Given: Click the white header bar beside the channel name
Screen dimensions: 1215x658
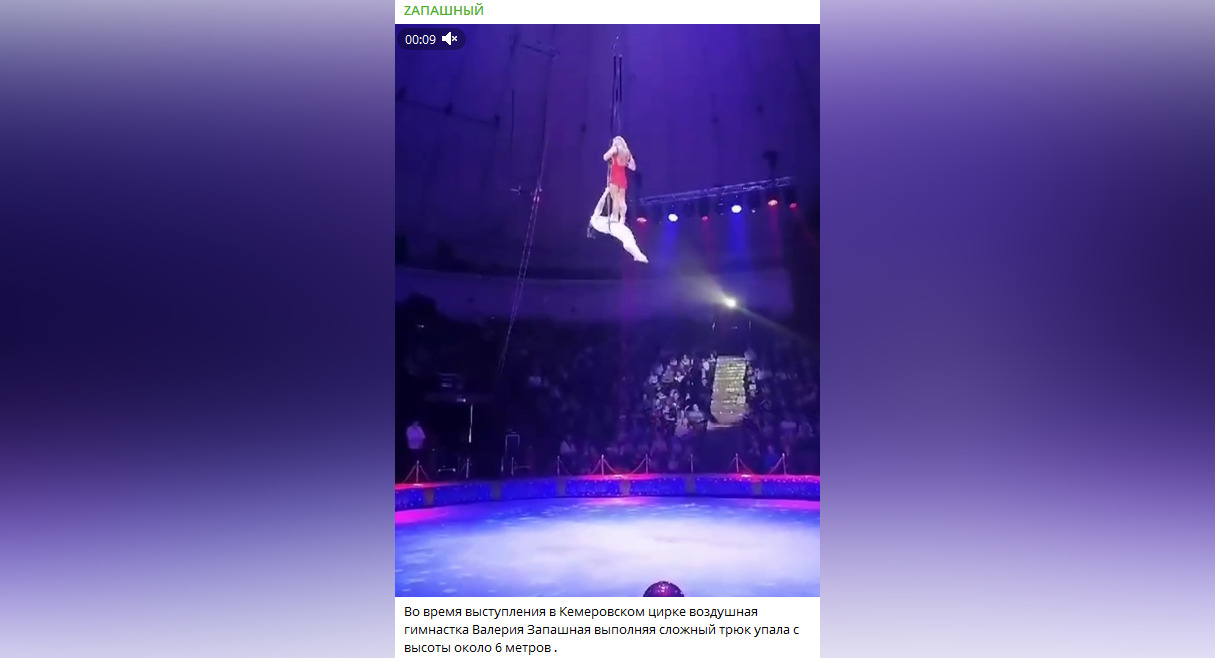Looking at the screenshot, I should tap(650, 11).
